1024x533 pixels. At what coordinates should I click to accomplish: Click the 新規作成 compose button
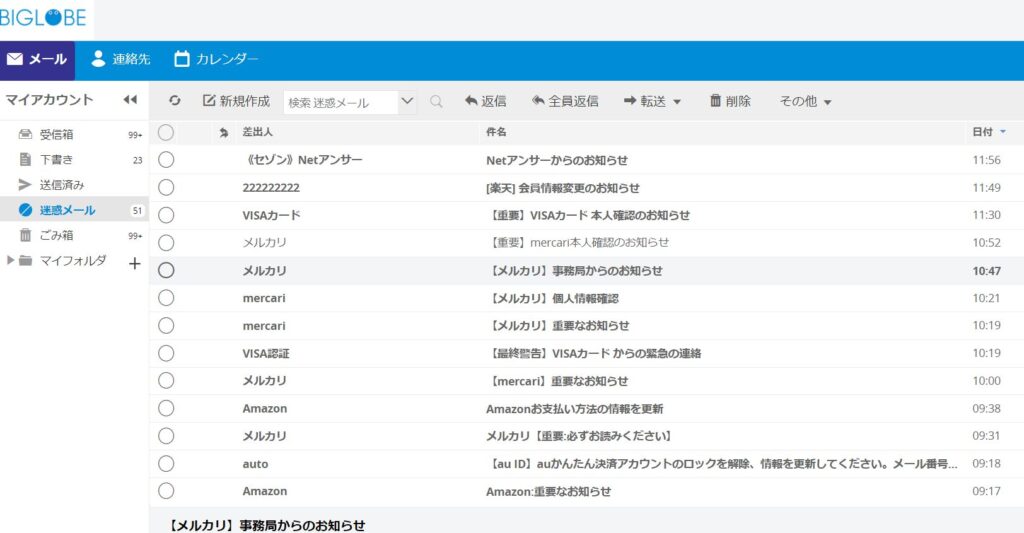pyautogui.click(x=236, y=101)
